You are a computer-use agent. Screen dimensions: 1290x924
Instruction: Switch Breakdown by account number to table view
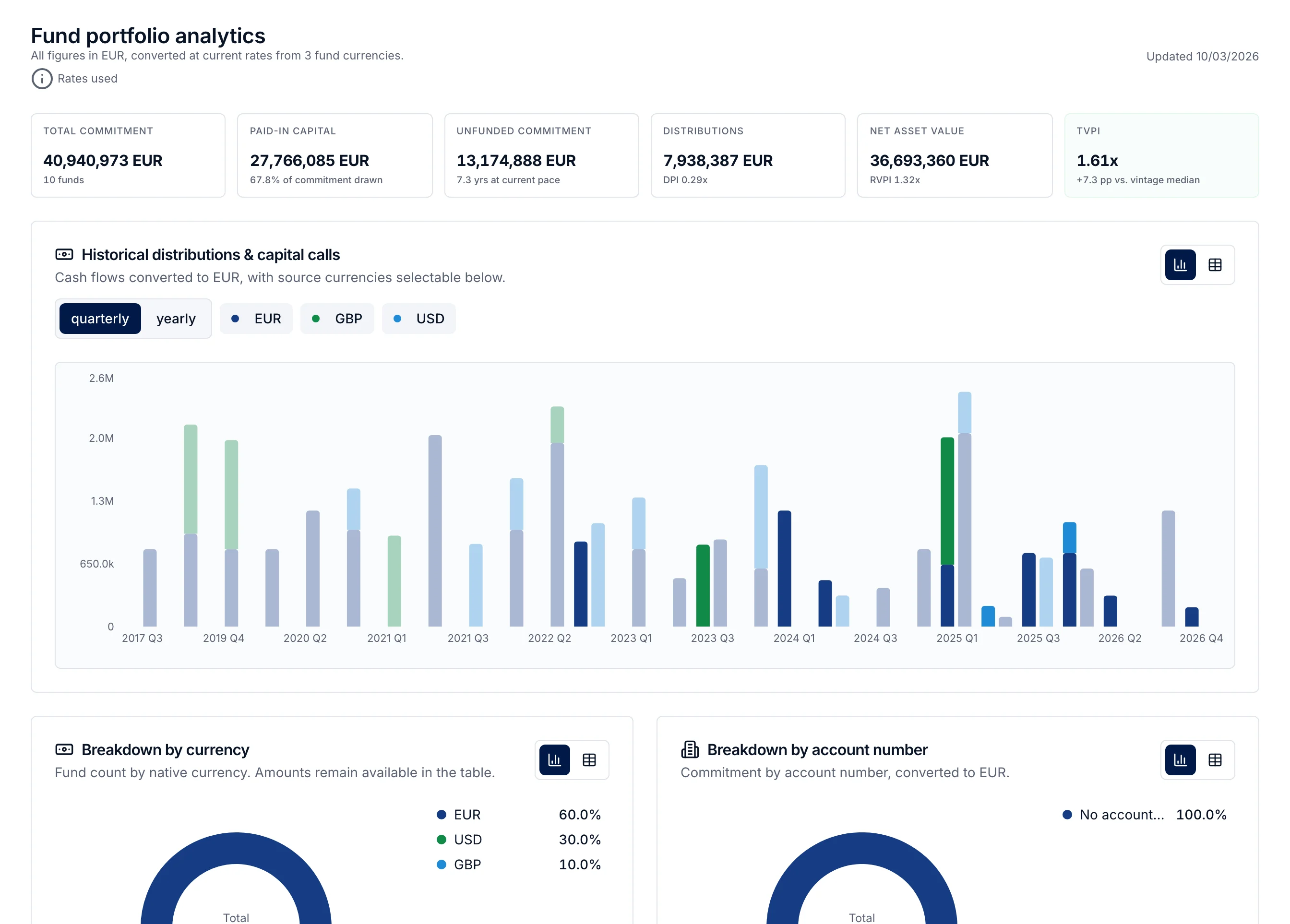coord(1214,759)
